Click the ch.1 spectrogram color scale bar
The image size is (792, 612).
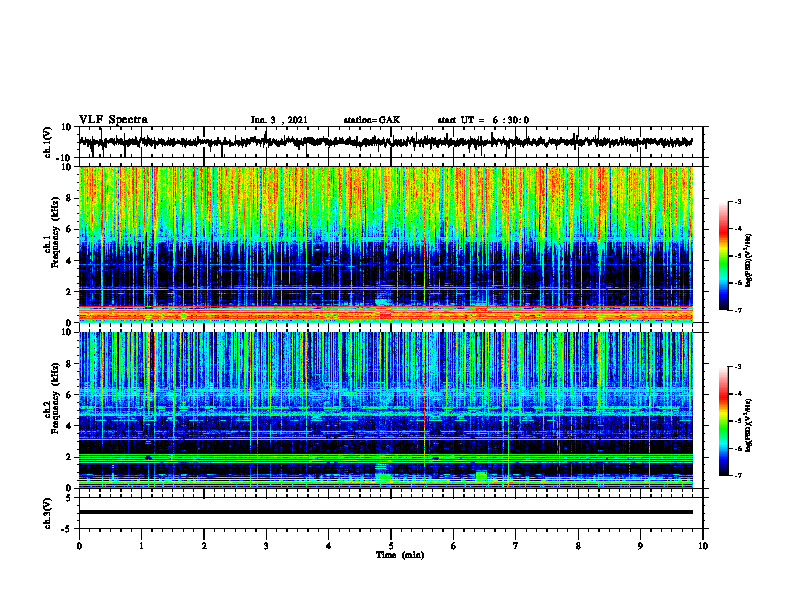[x=724, y=256]
